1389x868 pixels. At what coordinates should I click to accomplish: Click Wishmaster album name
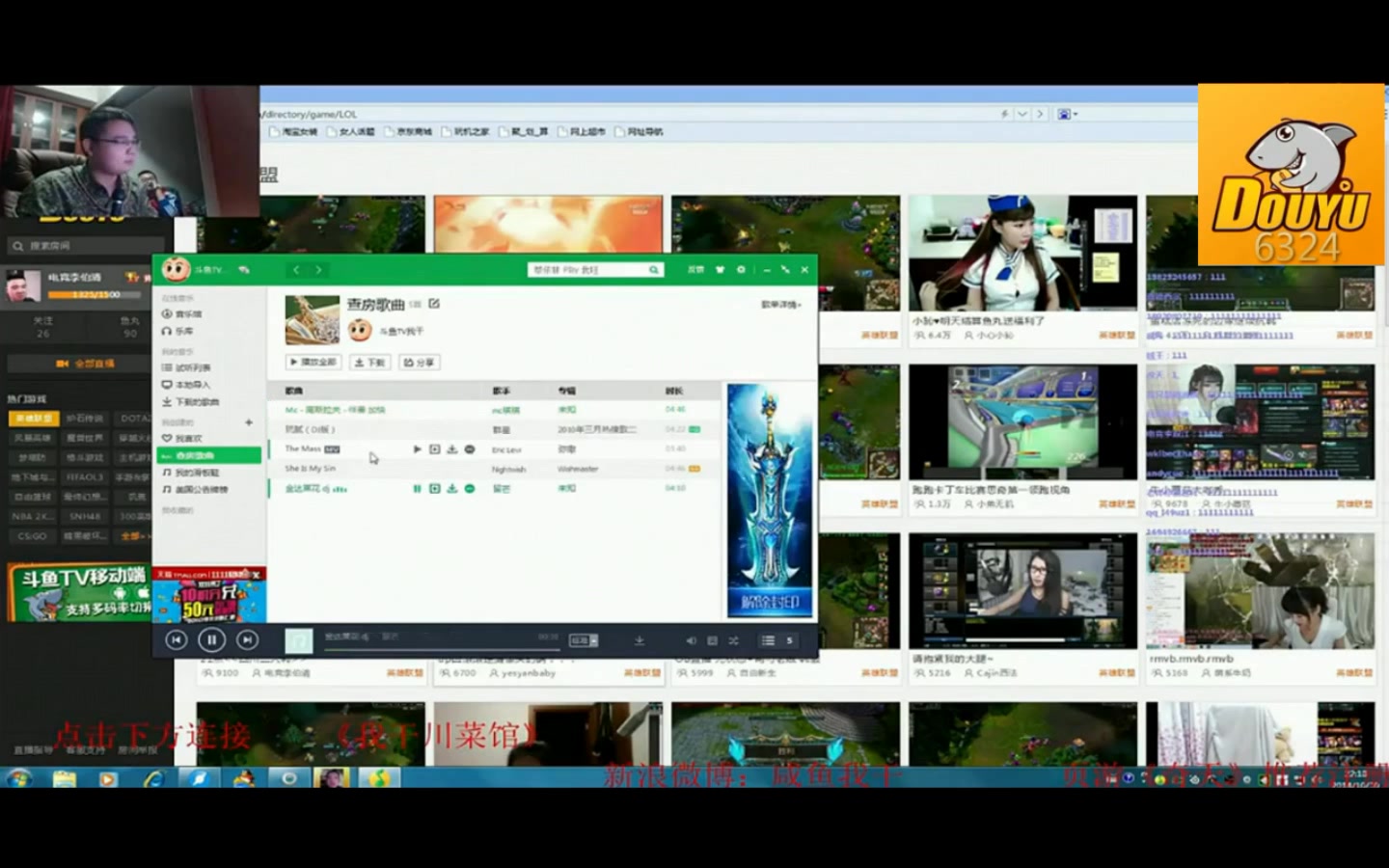(578, 470)
